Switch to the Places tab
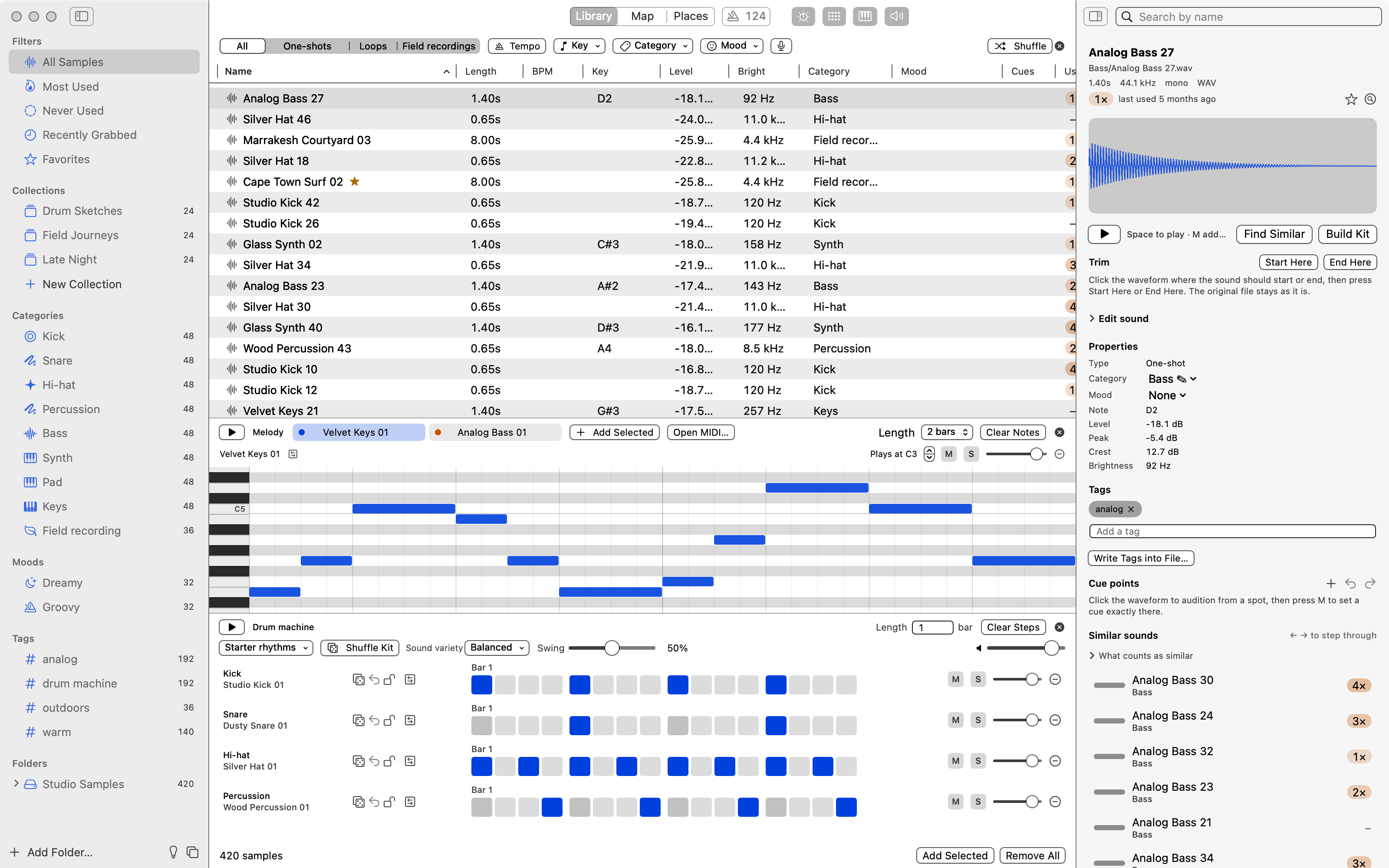The height and width of the screenshot is (868, 1389). click(x=691, y=16)
